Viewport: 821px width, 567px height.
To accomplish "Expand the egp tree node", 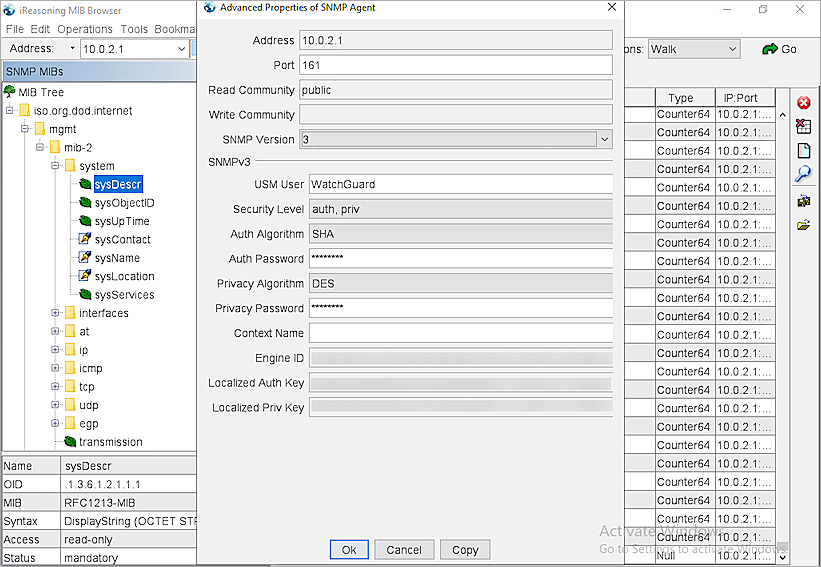I will point(55,423).
